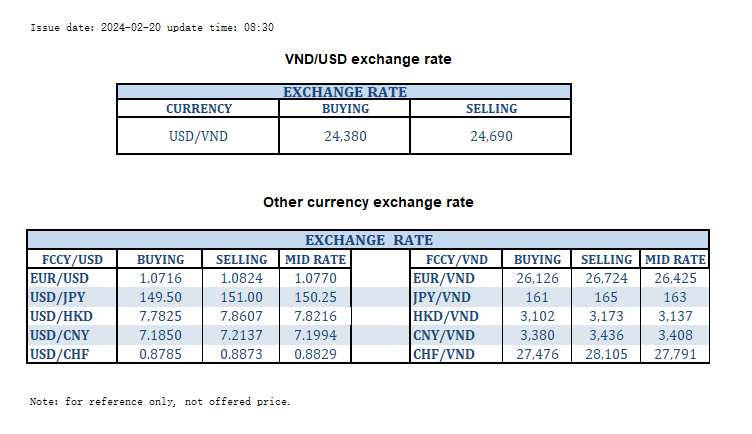Click the 'for reference only' note
This screenshot has height=434, width=752.
160,401
